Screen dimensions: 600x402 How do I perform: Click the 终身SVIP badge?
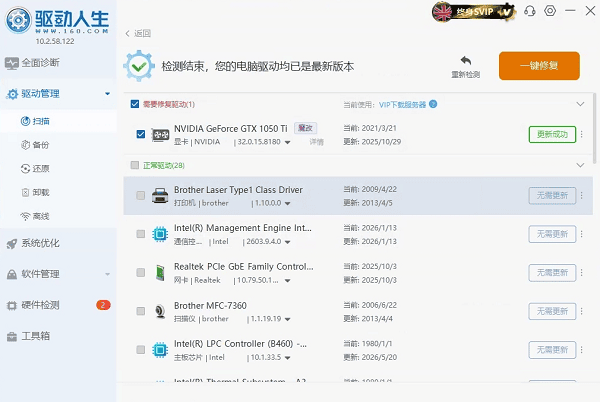tap(474, 12)
